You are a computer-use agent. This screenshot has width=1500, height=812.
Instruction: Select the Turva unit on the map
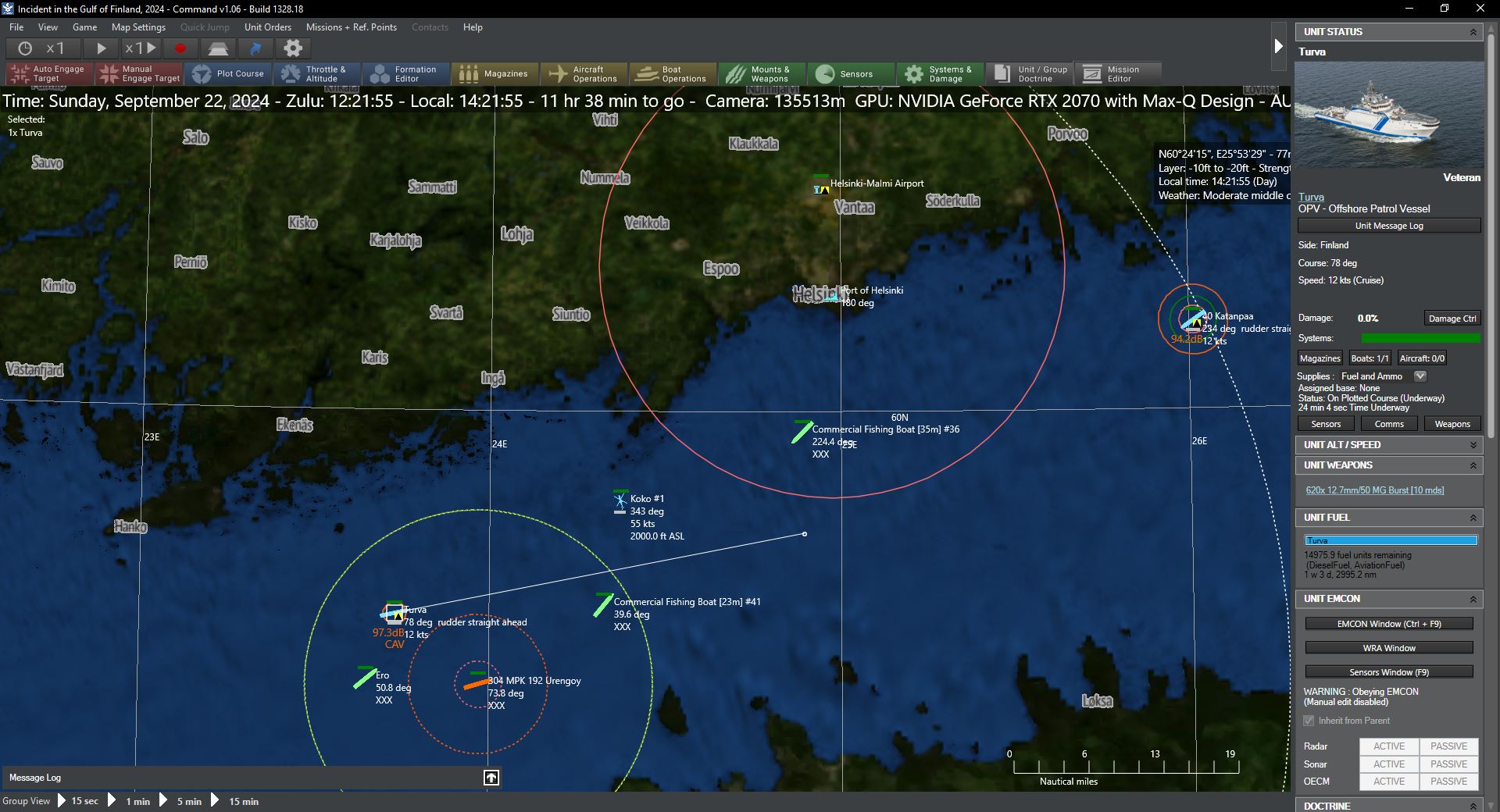(394, 614)
